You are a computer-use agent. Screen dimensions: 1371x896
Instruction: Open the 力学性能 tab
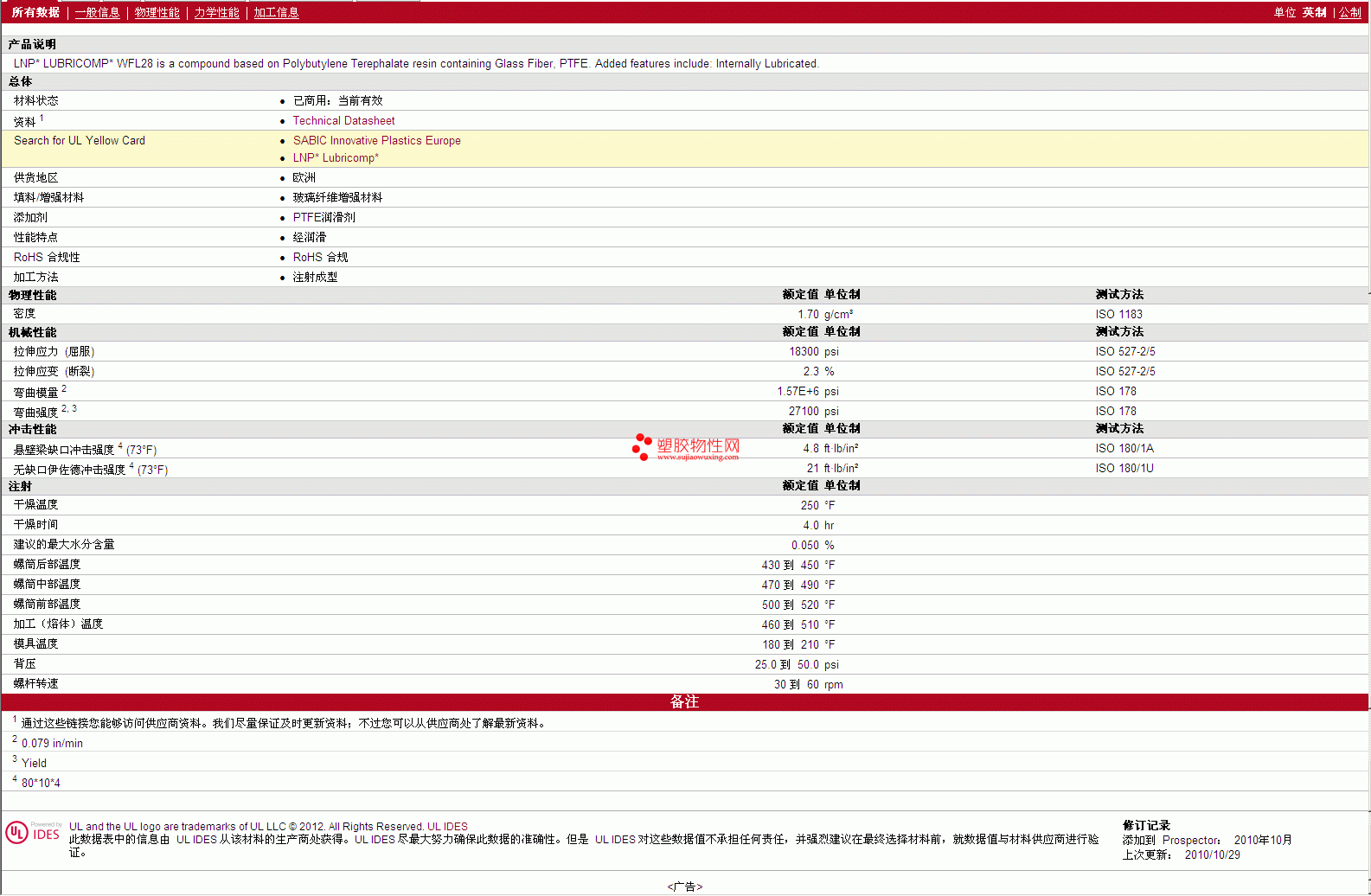click(x=216, y=12)
